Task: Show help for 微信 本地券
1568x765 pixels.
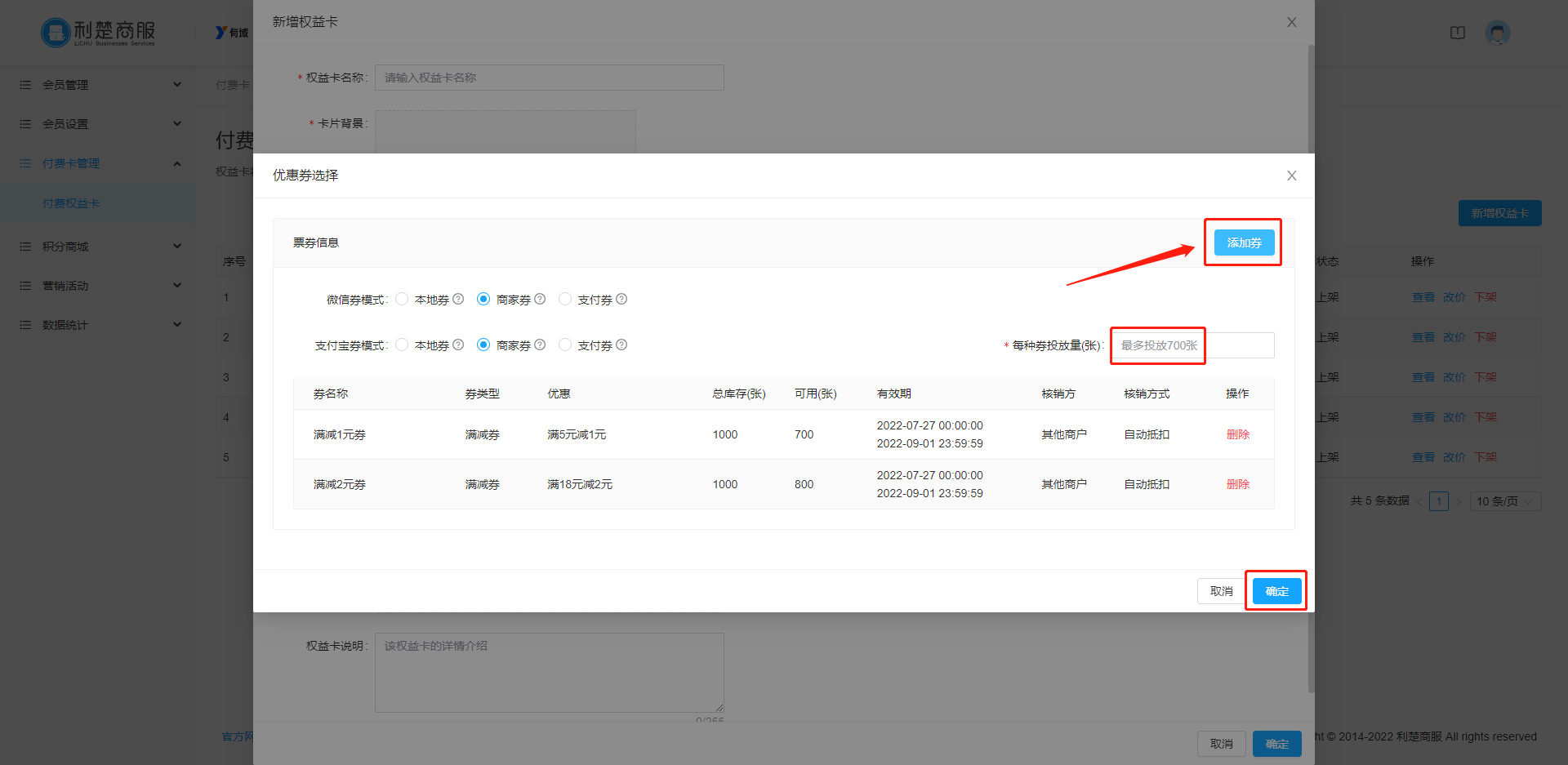Action: pos(458,299)
